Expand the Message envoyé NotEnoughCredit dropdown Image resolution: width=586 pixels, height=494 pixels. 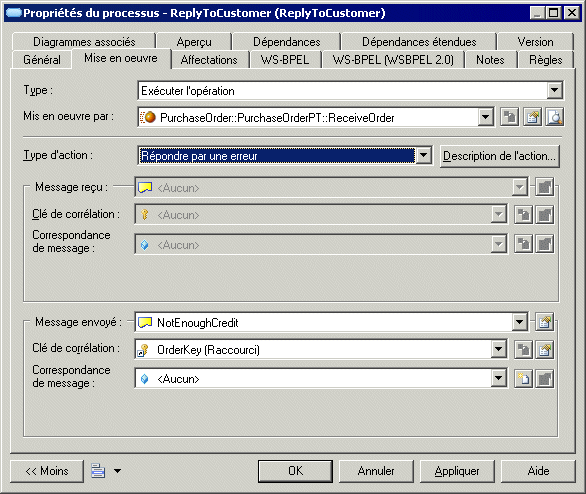[519, 322]
